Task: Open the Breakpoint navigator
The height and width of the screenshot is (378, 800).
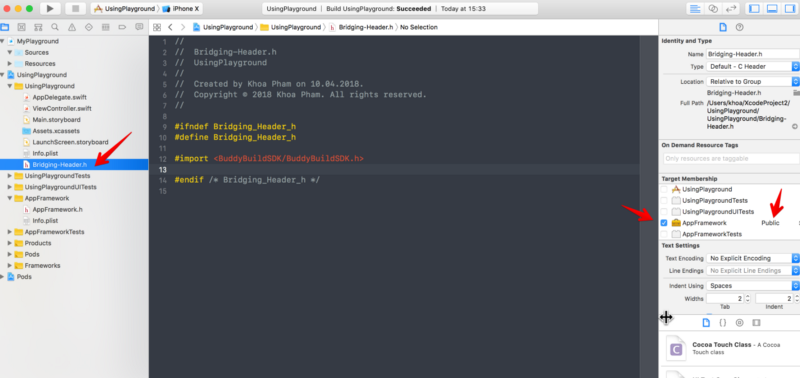Action: 122,27
